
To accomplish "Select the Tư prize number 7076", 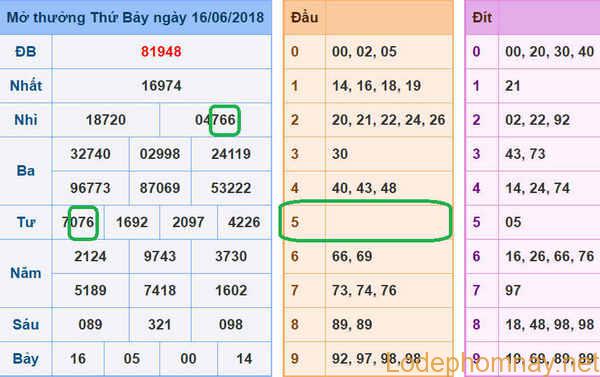I will point(78,222).
